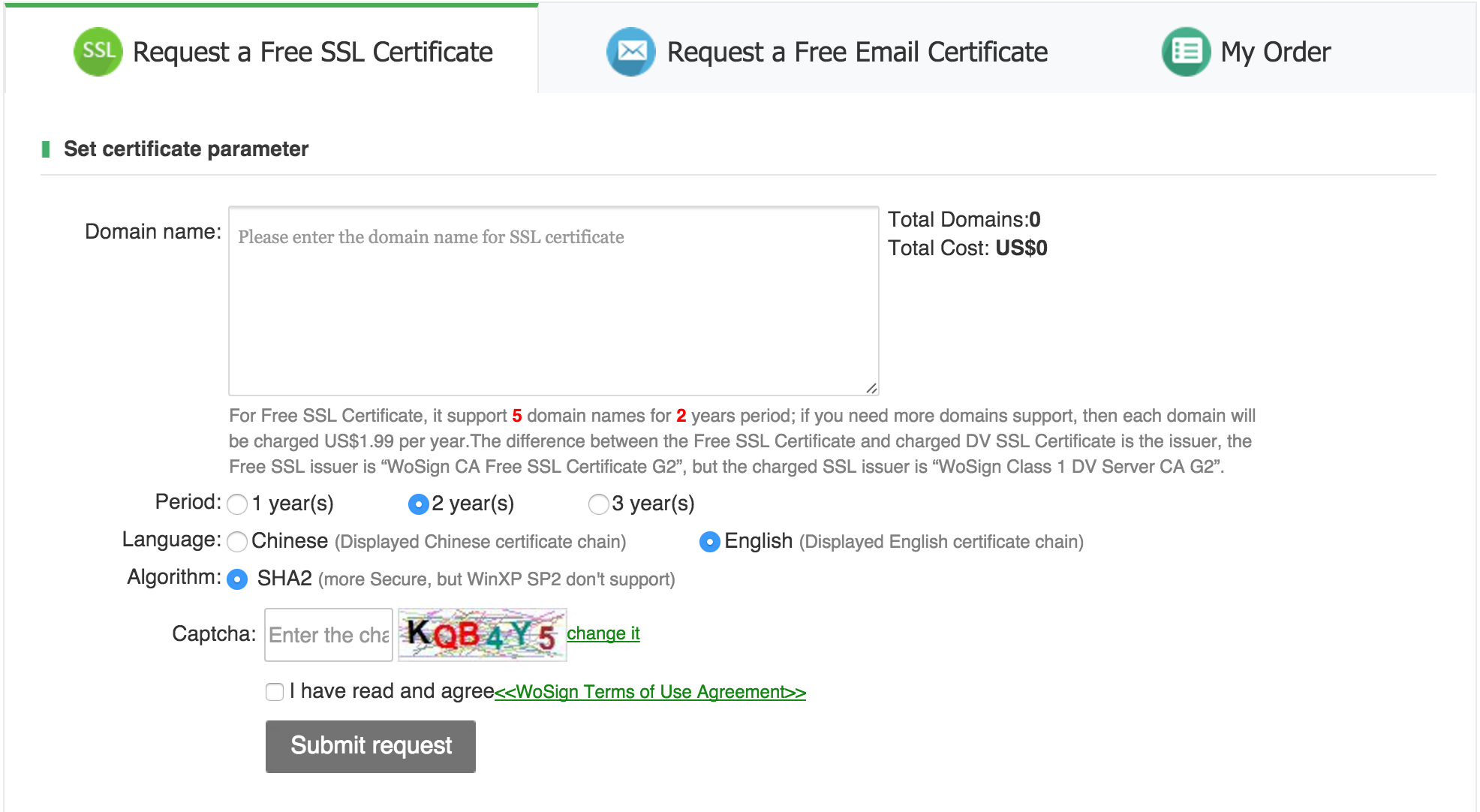Click the change it captcha link
1480x812 pixels.
(603, 633)
